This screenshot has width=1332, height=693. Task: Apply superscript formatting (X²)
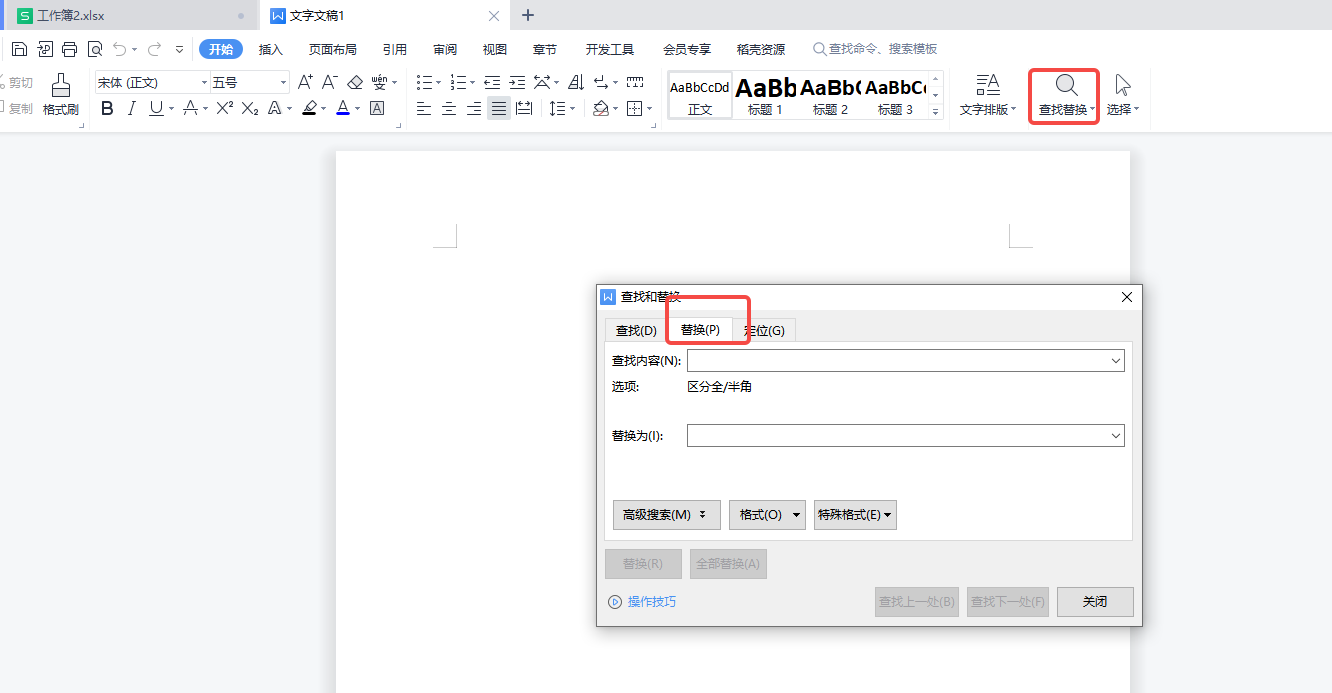click(x=224, y=109)
